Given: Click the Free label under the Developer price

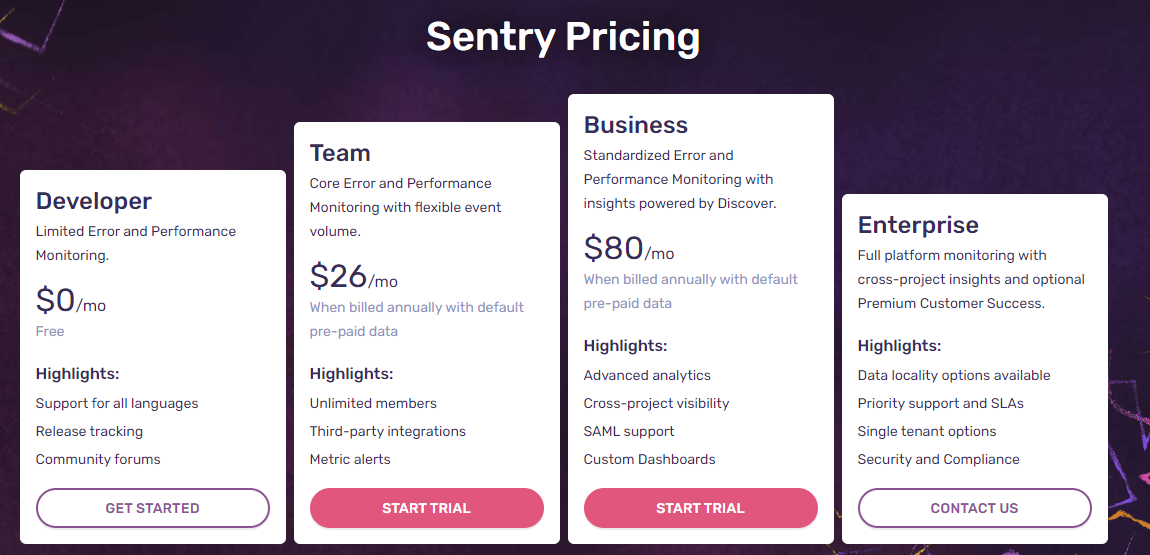Looking at the screenshot, I should coord(50,331).
